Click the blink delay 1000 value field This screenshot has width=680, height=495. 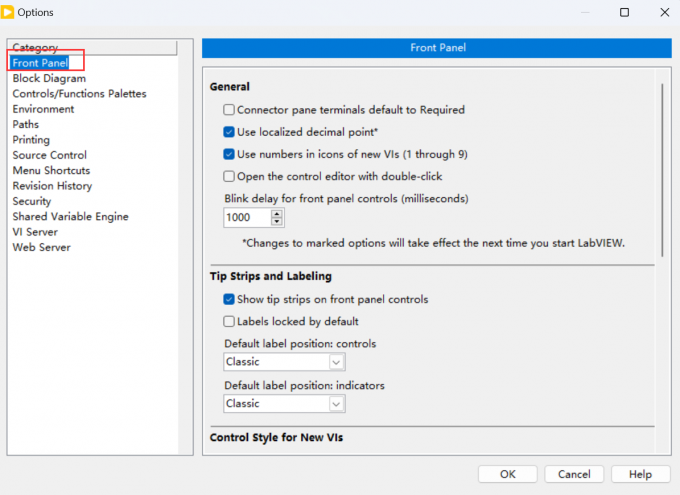tap(247, 217)
